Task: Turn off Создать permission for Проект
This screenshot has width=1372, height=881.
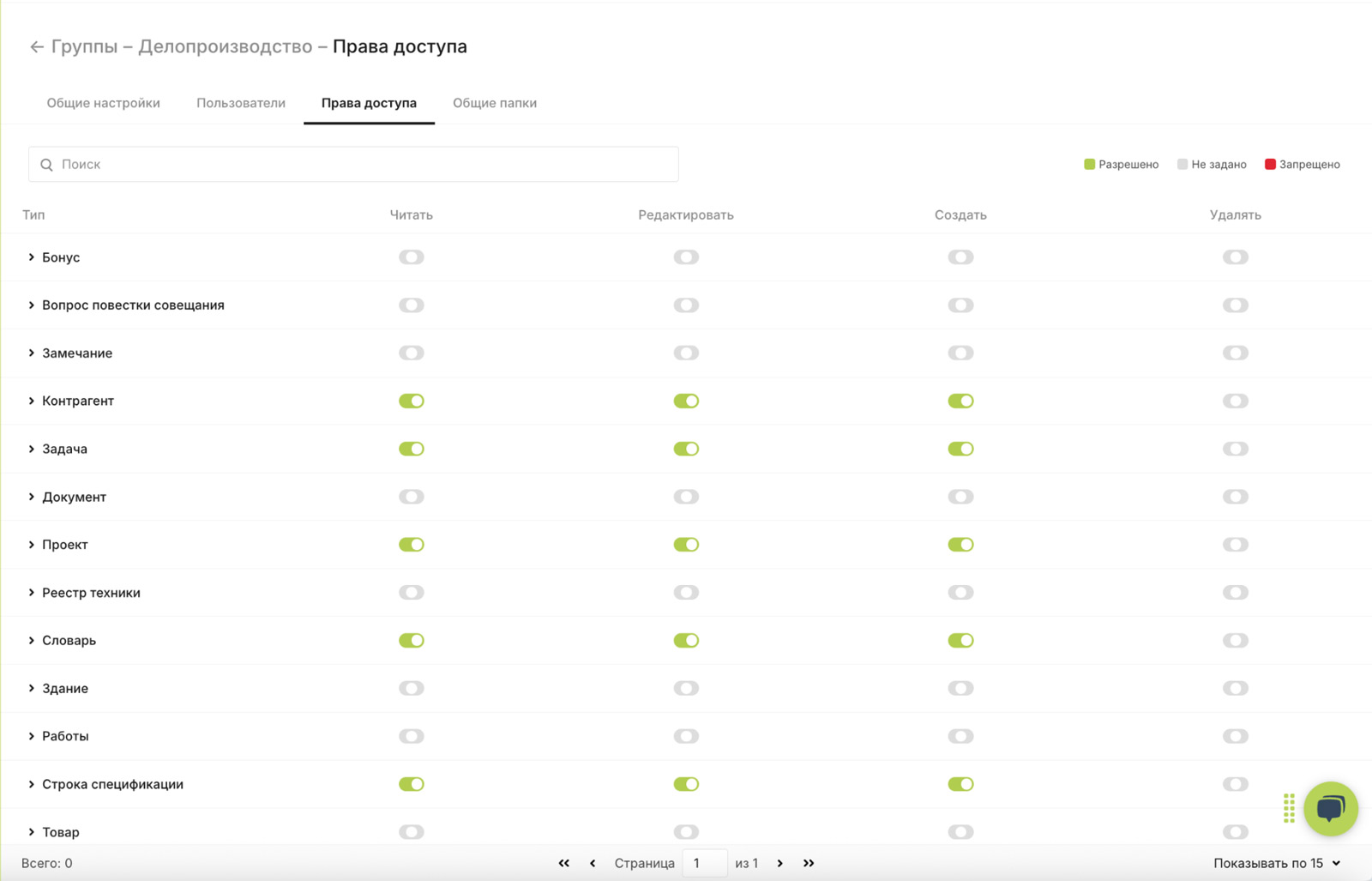Action: 960,545
